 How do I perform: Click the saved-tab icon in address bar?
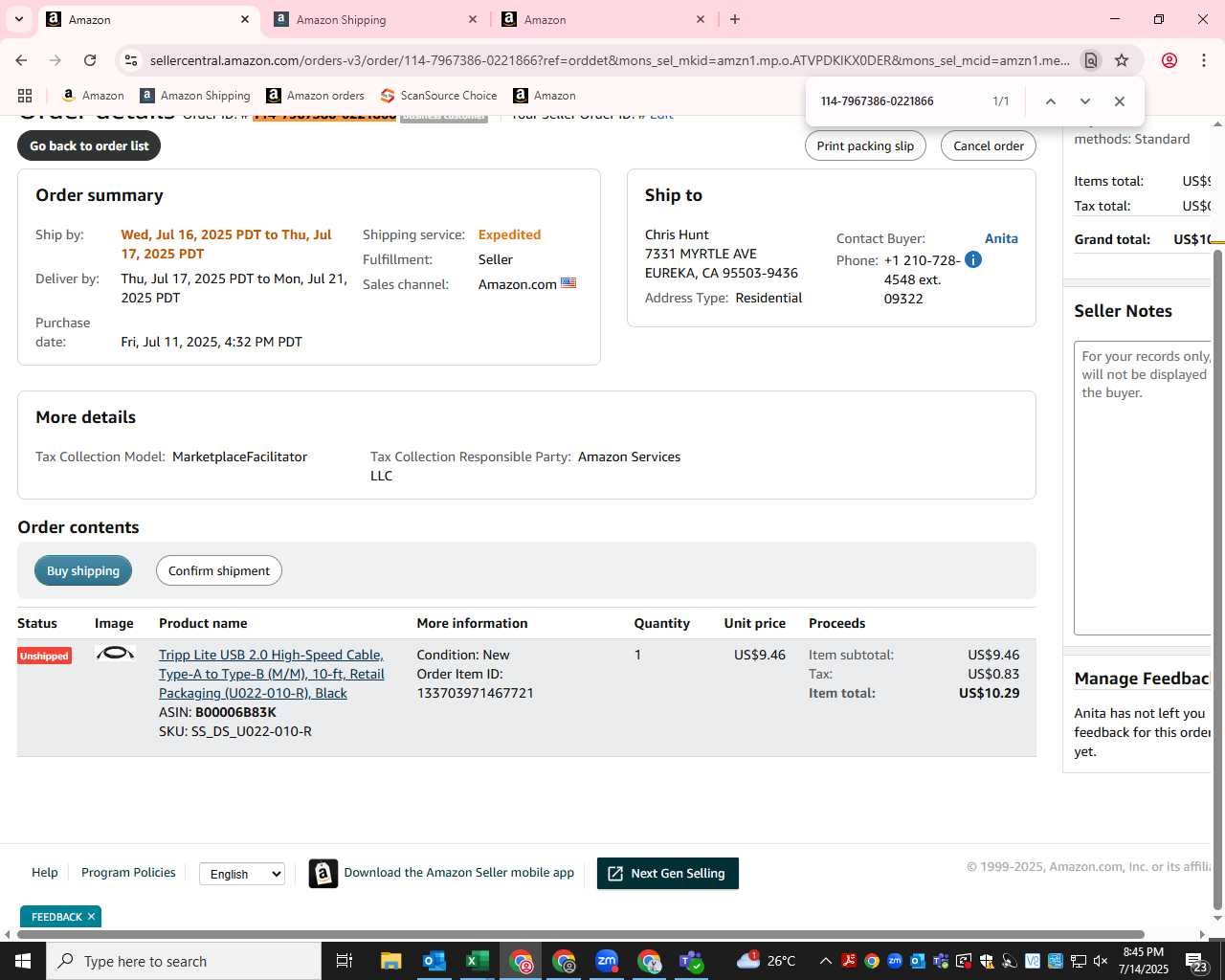[x=1090, y=60]
